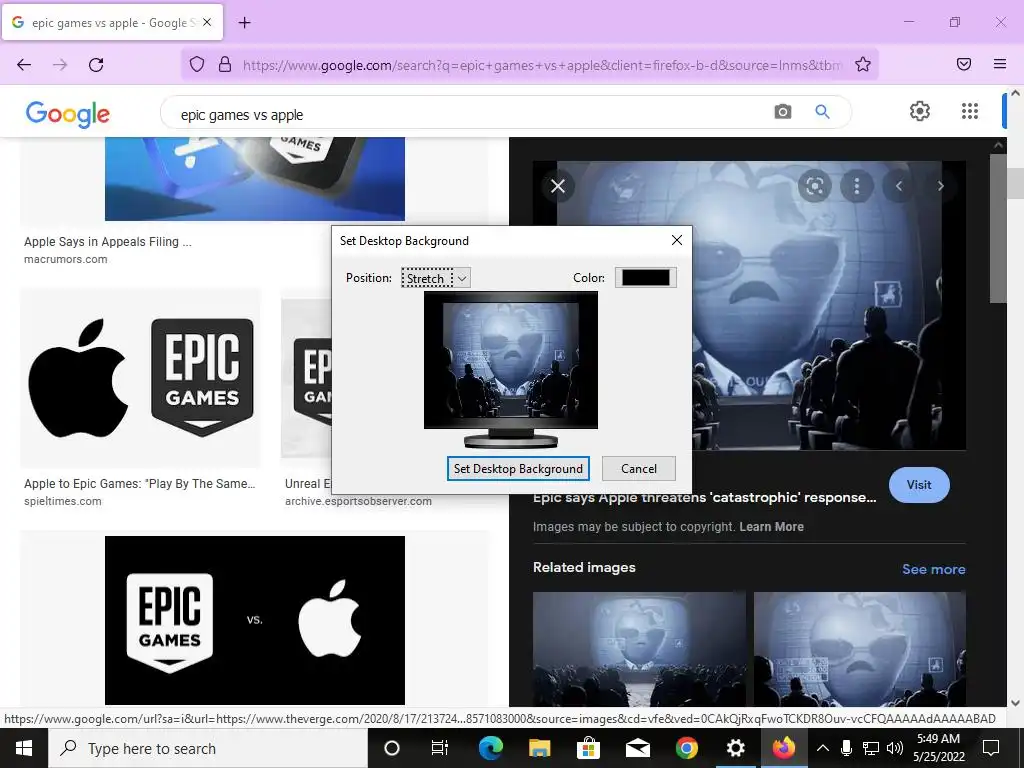
Task: Click the blue magnifier search icon
Action: tap(822, 112)
